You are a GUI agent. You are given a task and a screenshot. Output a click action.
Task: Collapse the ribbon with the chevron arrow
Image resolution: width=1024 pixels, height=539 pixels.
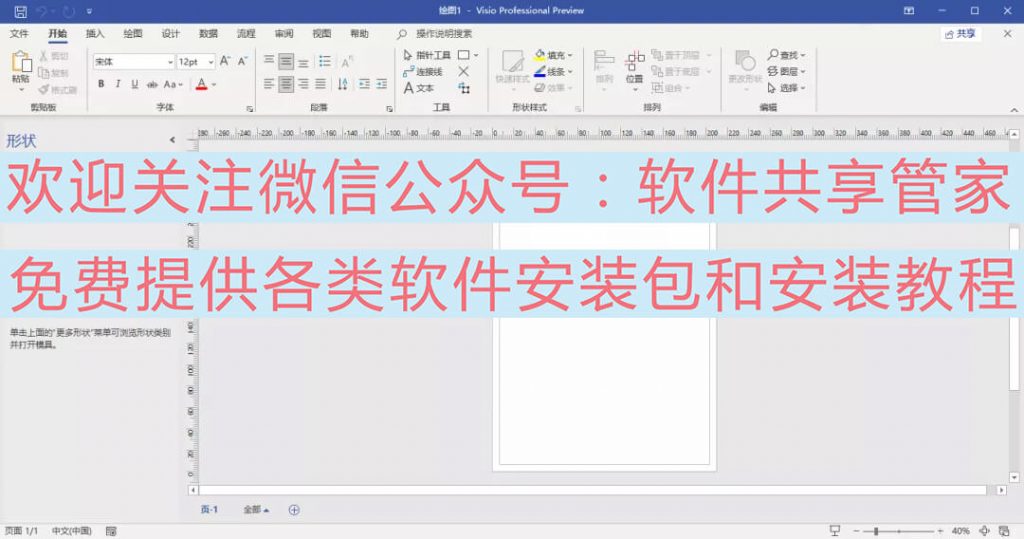point(1014,110)
